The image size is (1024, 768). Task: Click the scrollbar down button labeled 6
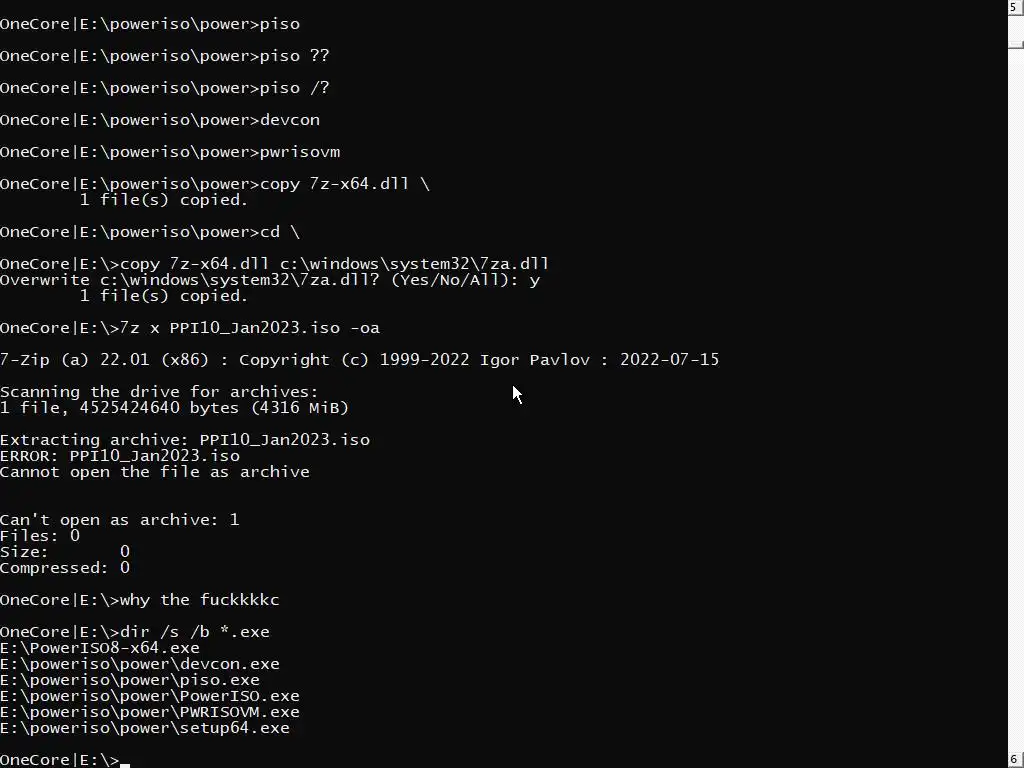pos(1016,760)
